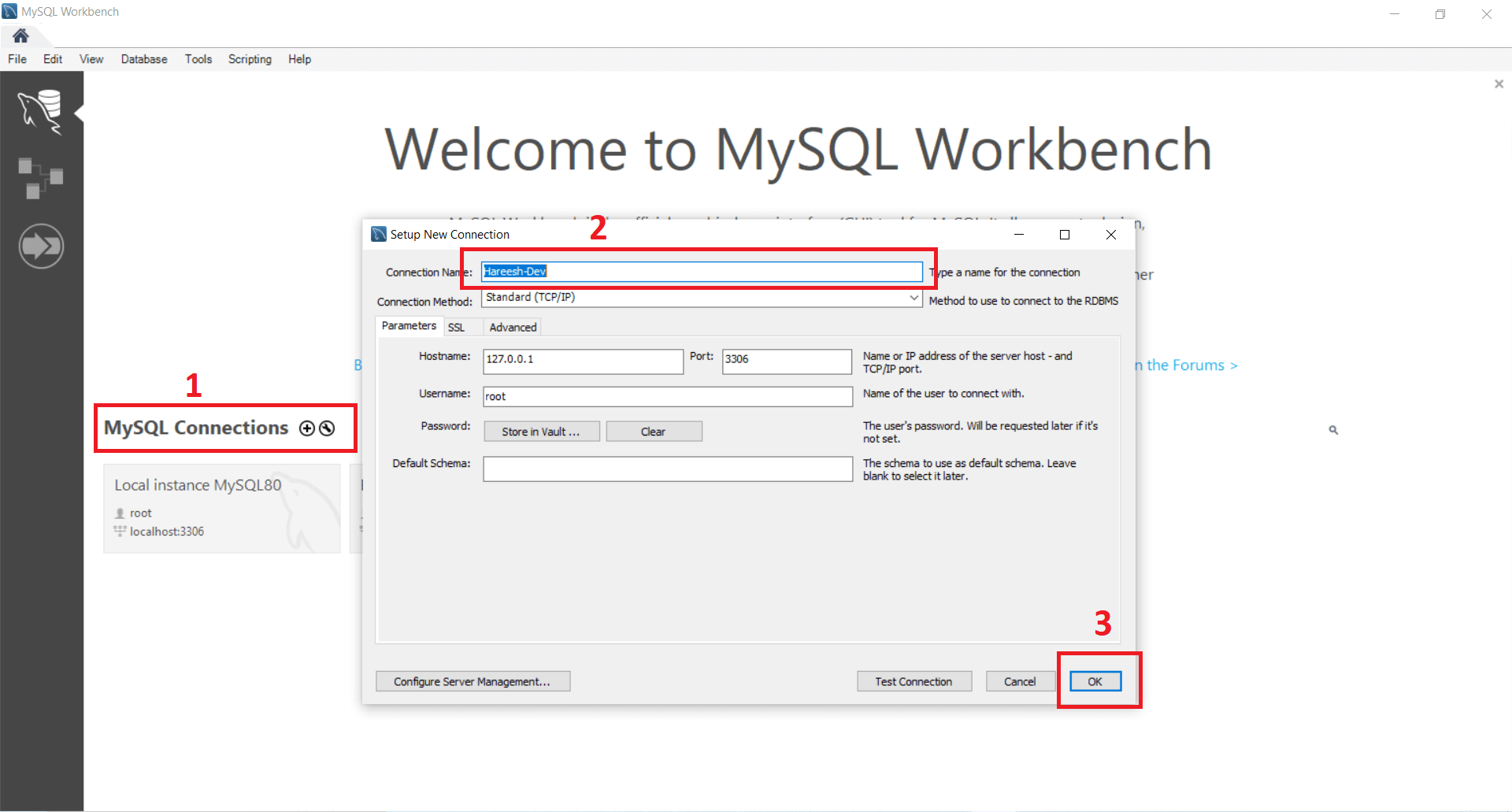Click Configure Server Management
The height and width of the screenshot is (812, 1512).
click(x=472, y=681)
